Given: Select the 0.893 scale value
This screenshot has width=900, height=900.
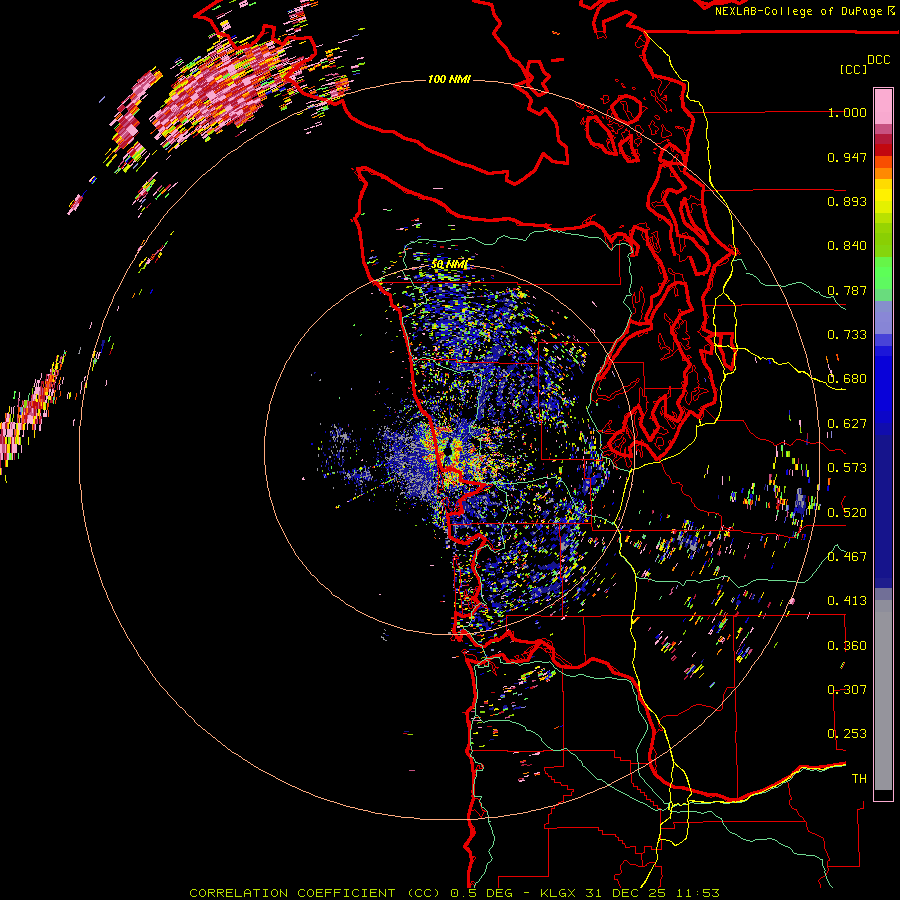Looking at the screenshot, I should click(x=847, y=201).
